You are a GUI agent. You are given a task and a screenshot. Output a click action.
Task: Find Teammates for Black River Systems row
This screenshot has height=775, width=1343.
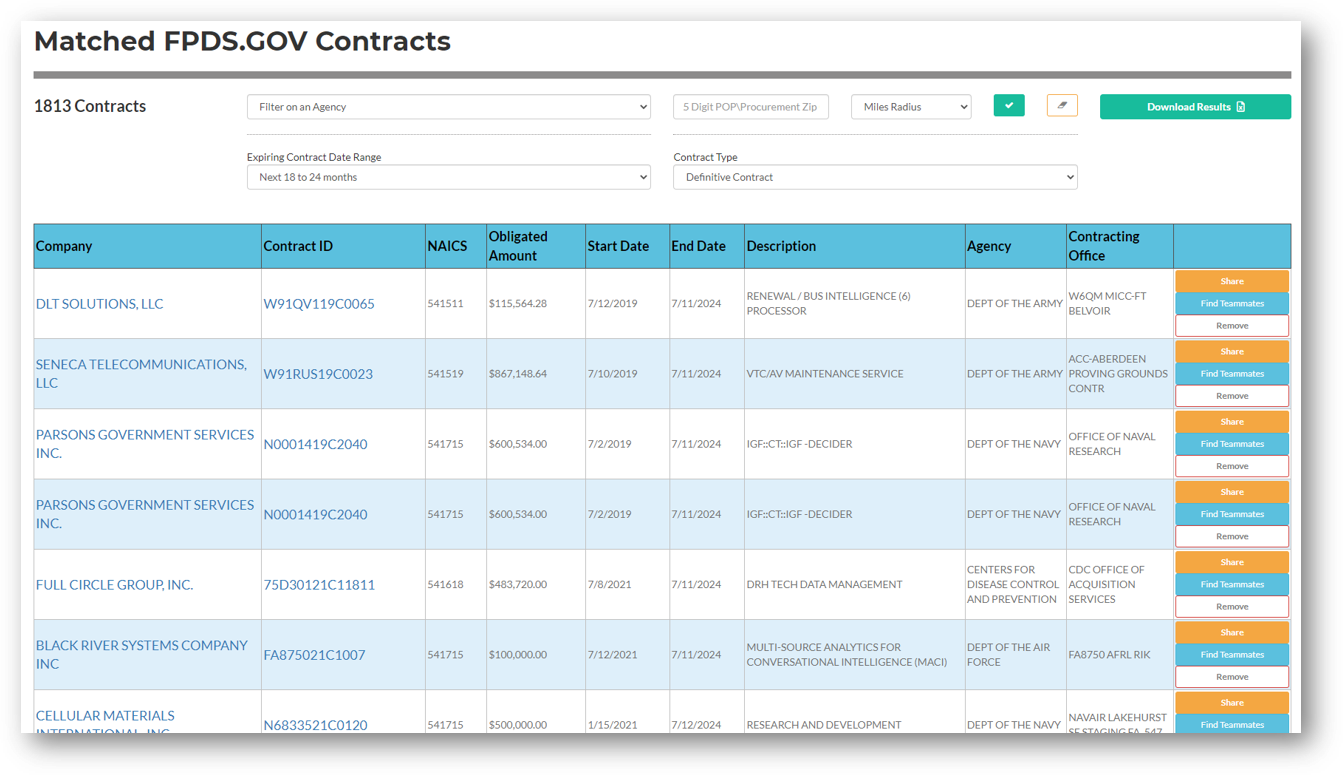1232,654
